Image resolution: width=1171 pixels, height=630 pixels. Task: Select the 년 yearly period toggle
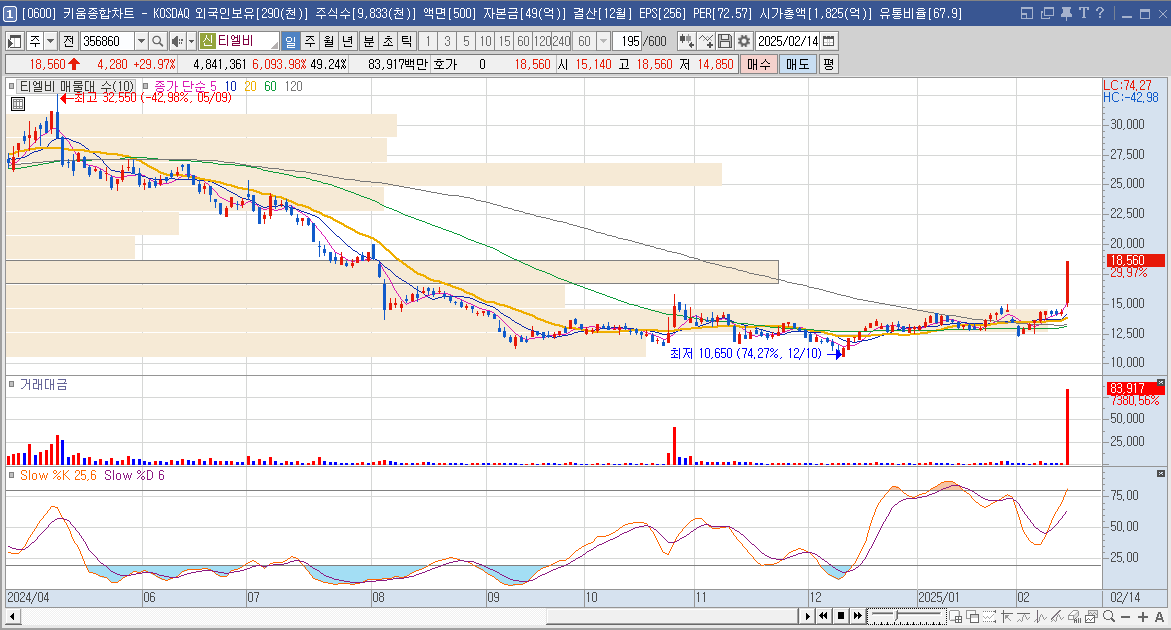click(347, 41)
